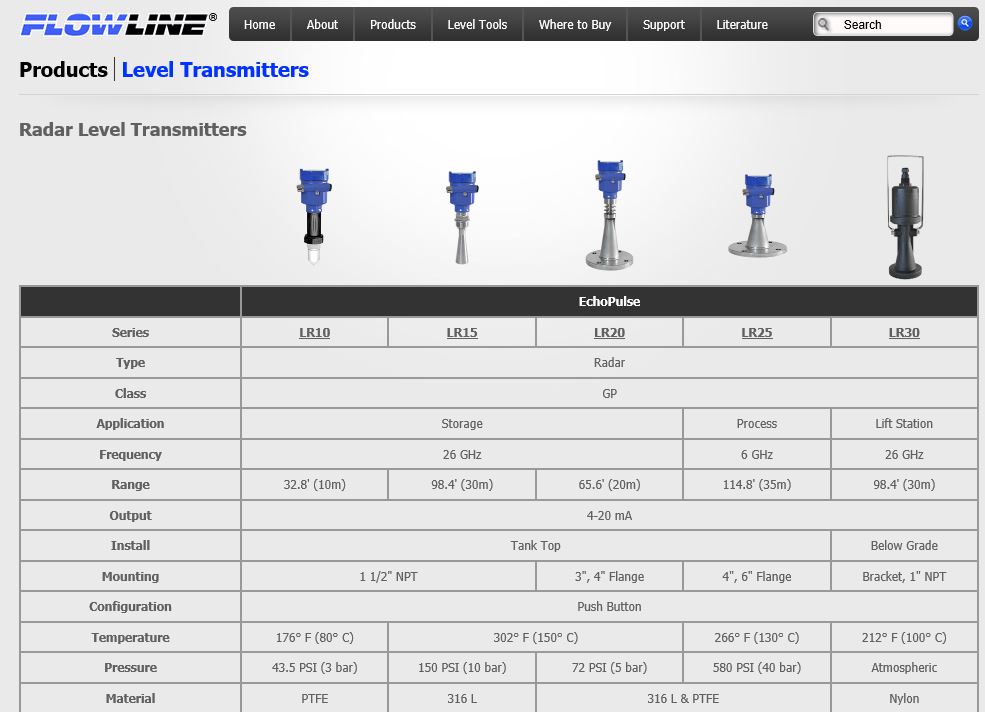Click the PTFE material cell
The image size is (985, 712).
[315, 698]
